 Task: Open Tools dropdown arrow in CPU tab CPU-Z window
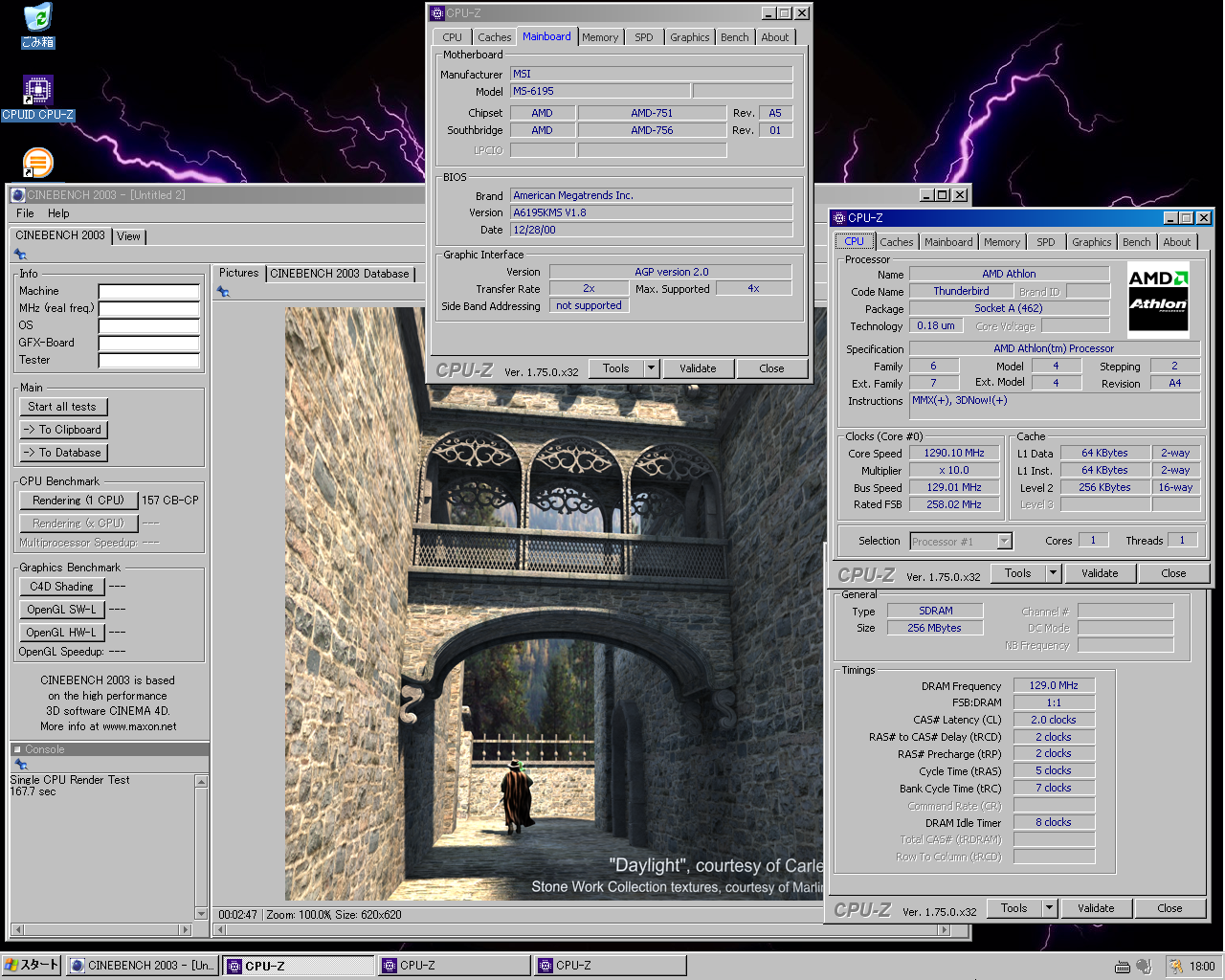click(1053, 573)
